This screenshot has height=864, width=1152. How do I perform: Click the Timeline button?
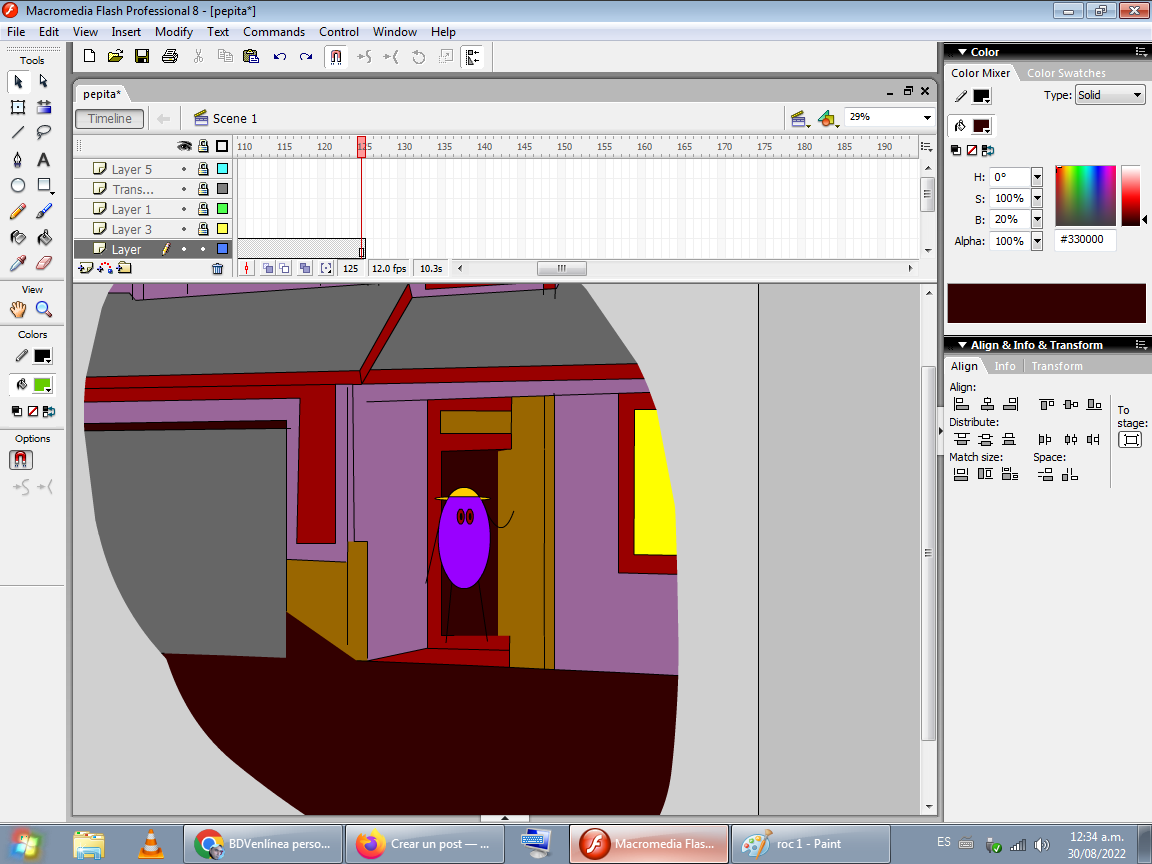109,118
